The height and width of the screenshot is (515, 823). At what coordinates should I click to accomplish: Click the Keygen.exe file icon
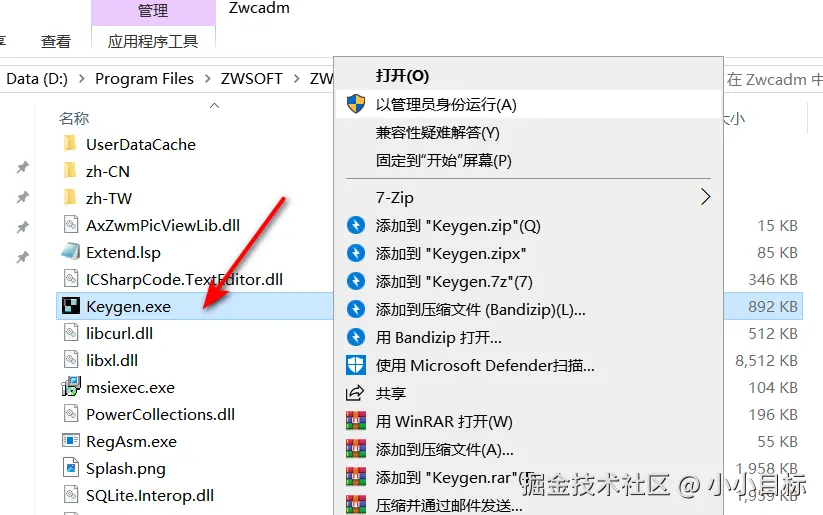point(71,306)
